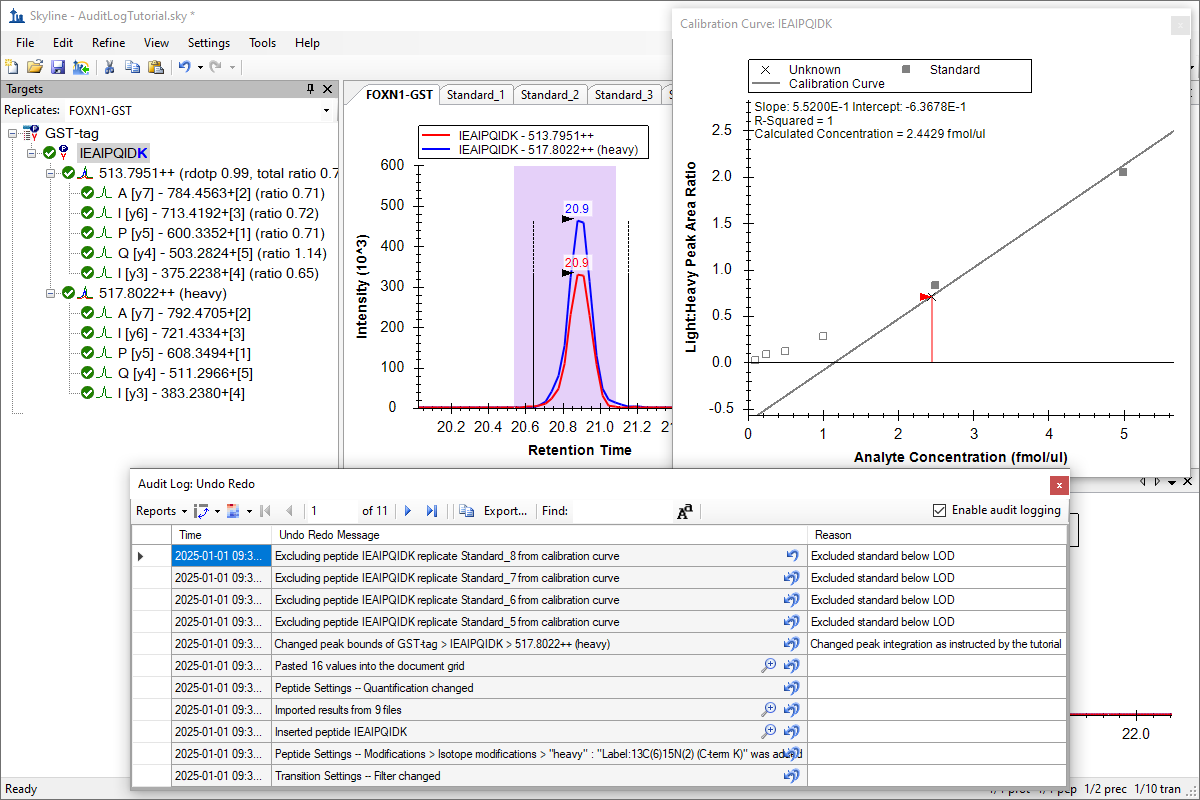Screen dimensions: 1200x800
Task: Copy selection via the toolbar icon
Action: tap(133, 67)
